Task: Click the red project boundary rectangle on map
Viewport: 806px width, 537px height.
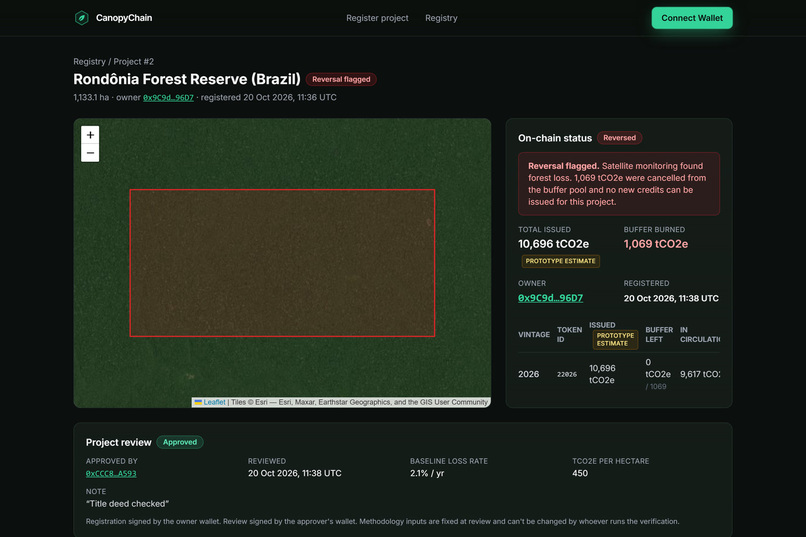Action: click(x=282, y=263)
